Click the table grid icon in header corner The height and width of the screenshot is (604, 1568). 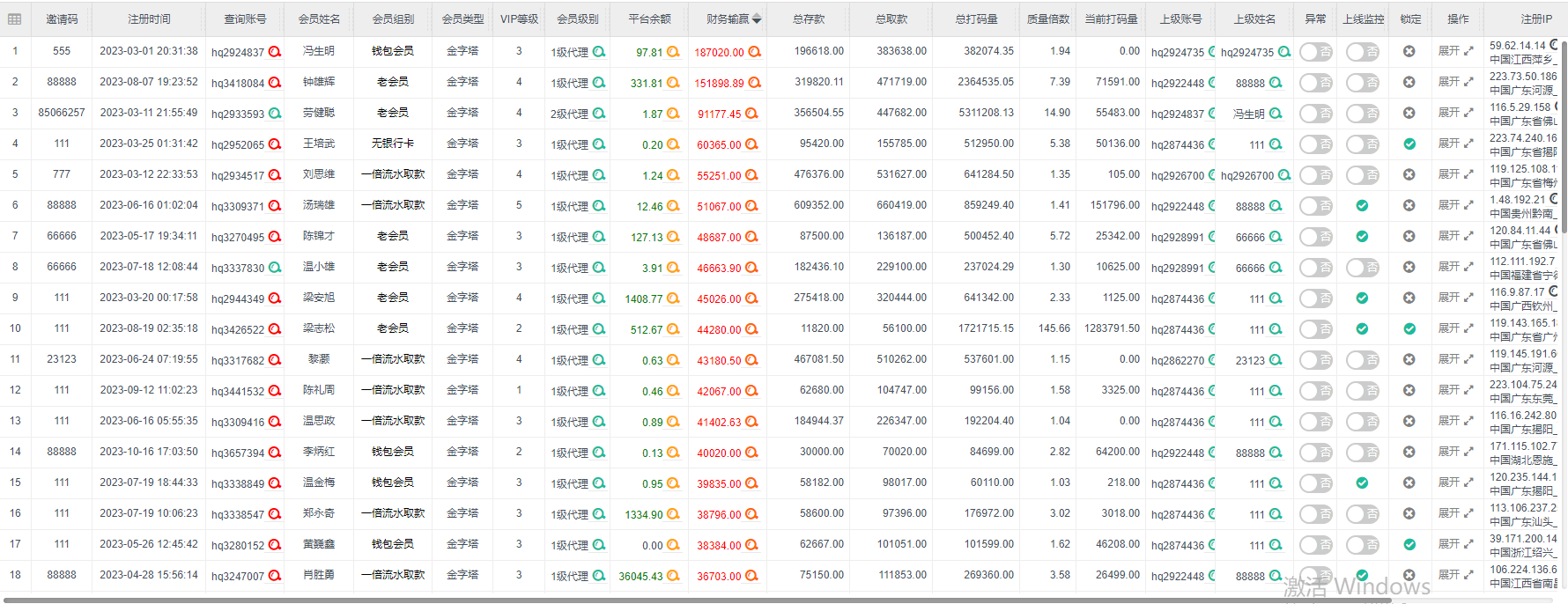pyautogui.click(x=15, y=18)
